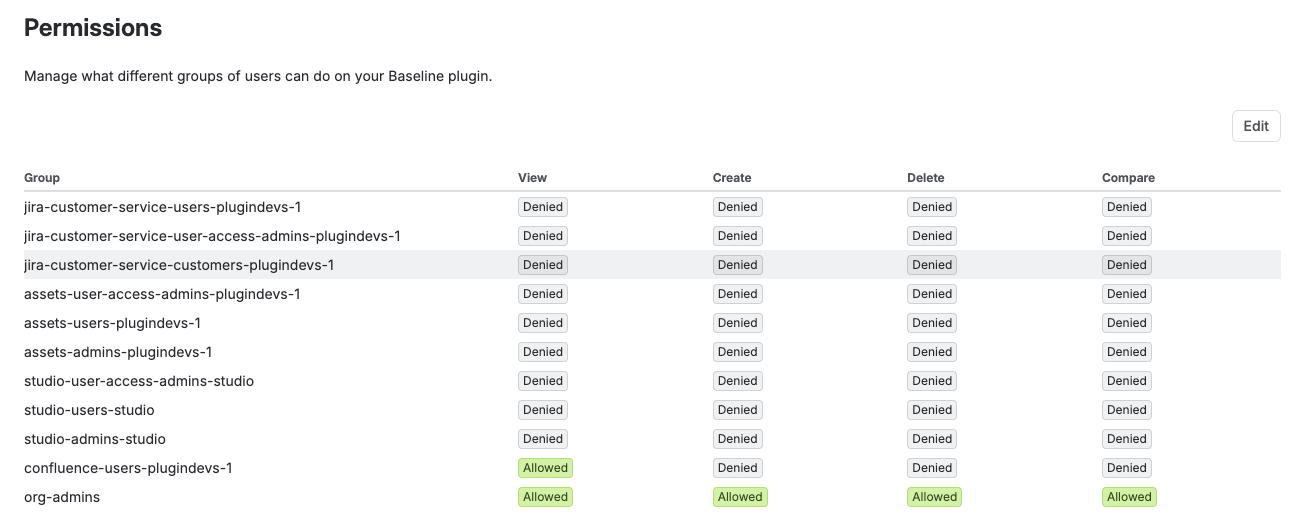
Task: Click the Permissions page heading
Action: (93, 28)
